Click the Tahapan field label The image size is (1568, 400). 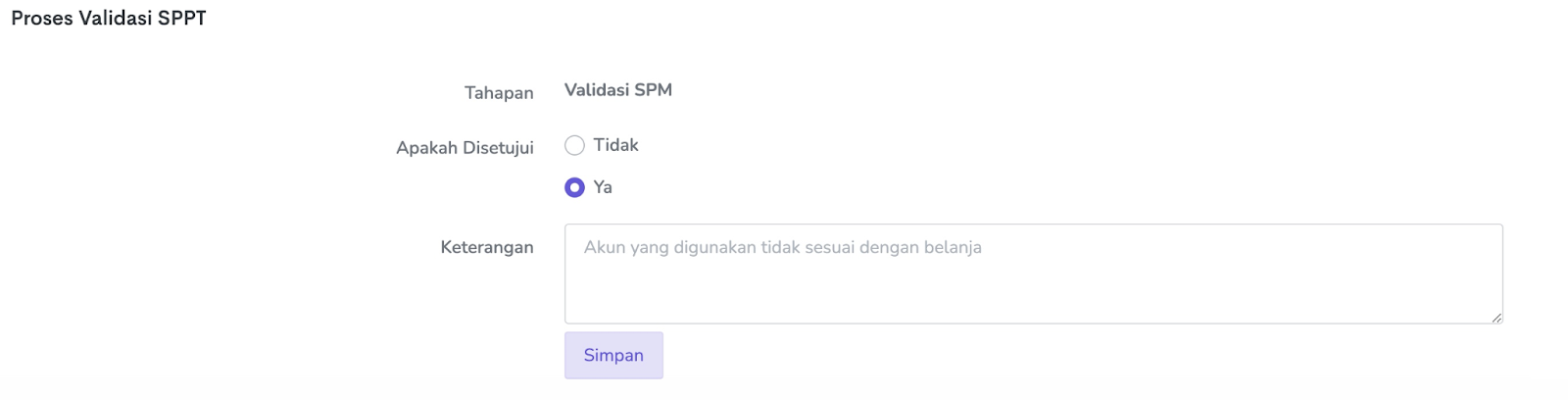[499, 93]
